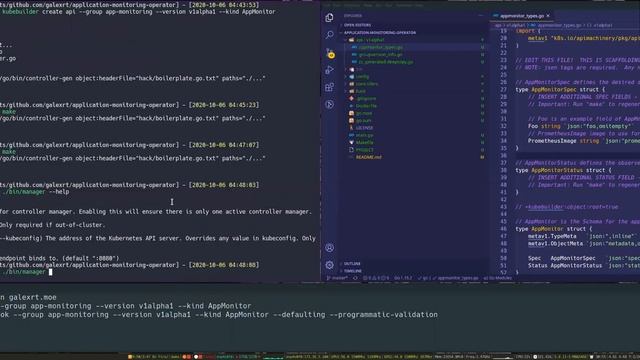Click the file icon beside groupversion_info.go
Screen dimensions: 640x360
tap(354, 55)
